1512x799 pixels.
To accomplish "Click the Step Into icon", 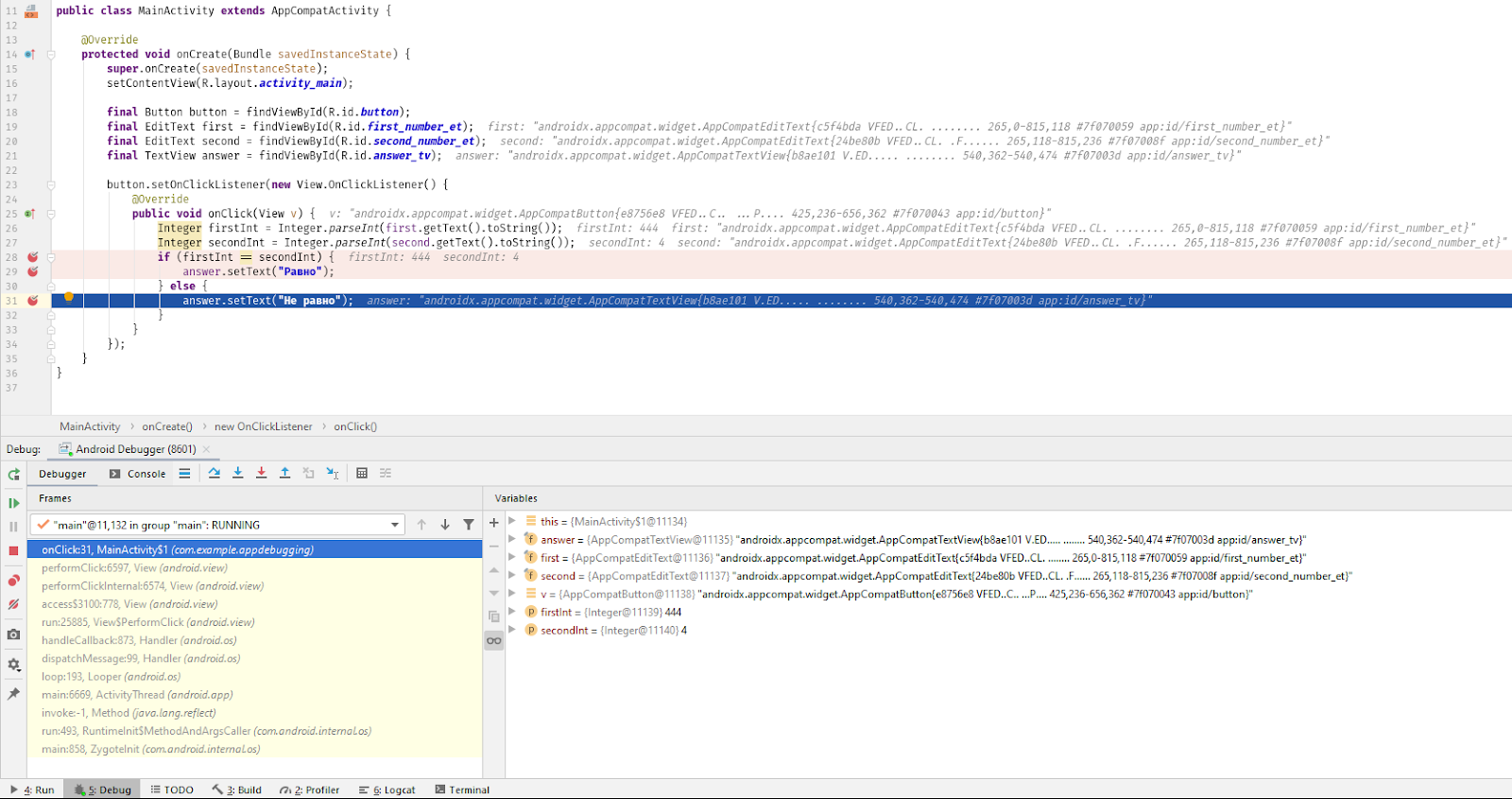I will click(238, 473).
